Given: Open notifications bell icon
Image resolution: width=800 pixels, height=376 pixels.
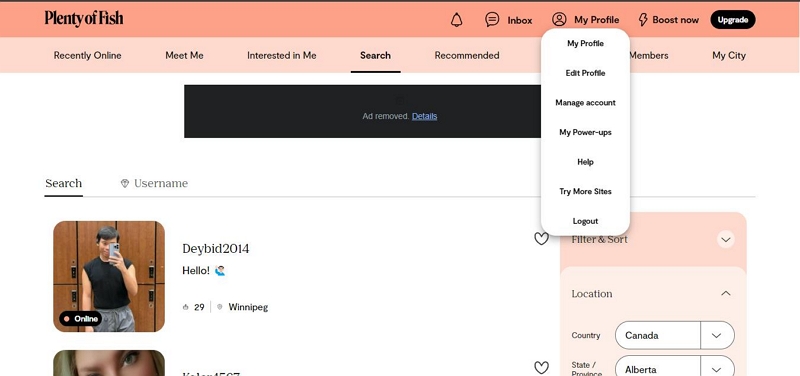Looking at the screenshot, I should click(457, 20).
